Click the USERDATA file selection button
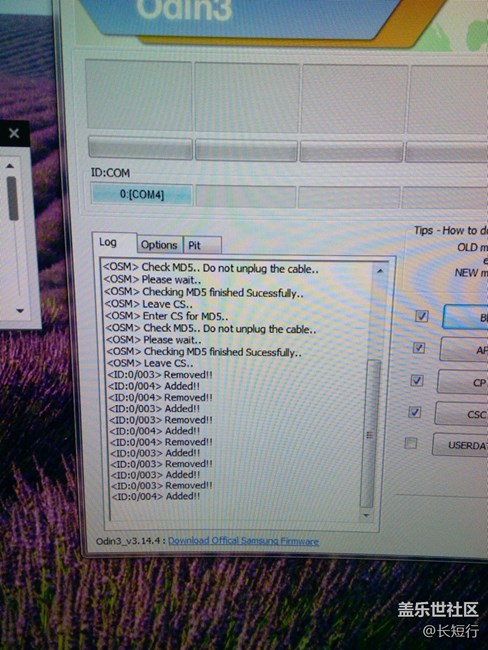The width and height of the screenshot is (488, 650). coord(460,445)
